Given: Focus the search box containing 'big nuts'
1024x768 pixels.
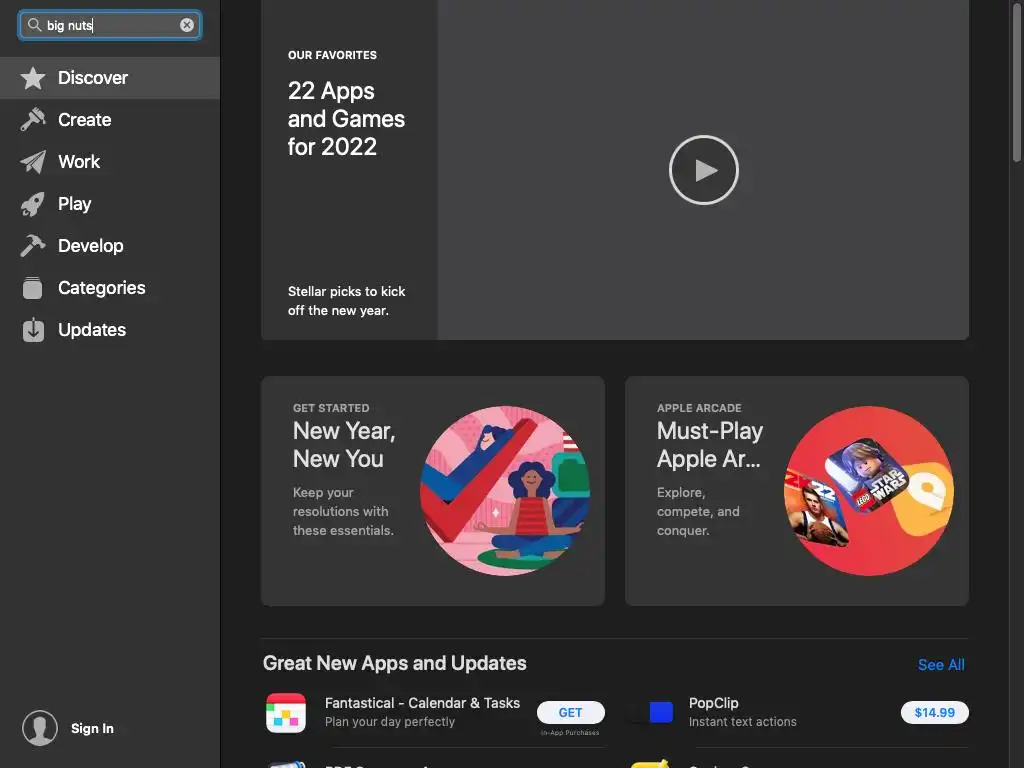Looking at the screenshot, I should (110, 25).
